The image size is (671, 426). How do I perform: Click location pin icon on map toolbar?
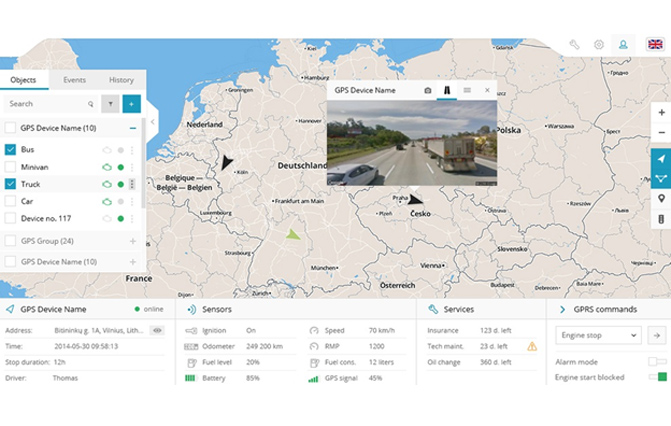click(x=661, y=198)
